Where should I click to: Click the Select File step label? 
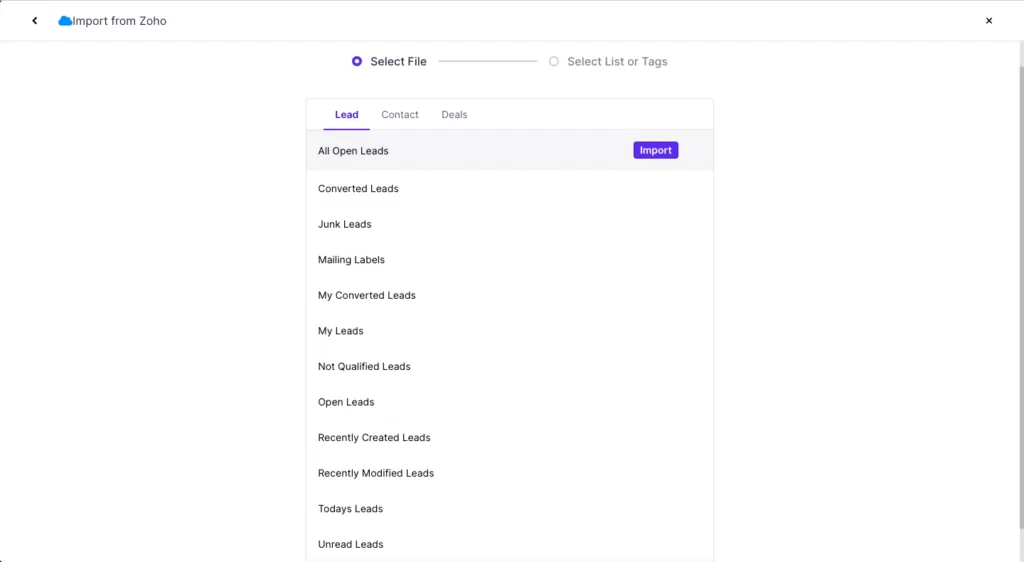click(x=398, y=61)
